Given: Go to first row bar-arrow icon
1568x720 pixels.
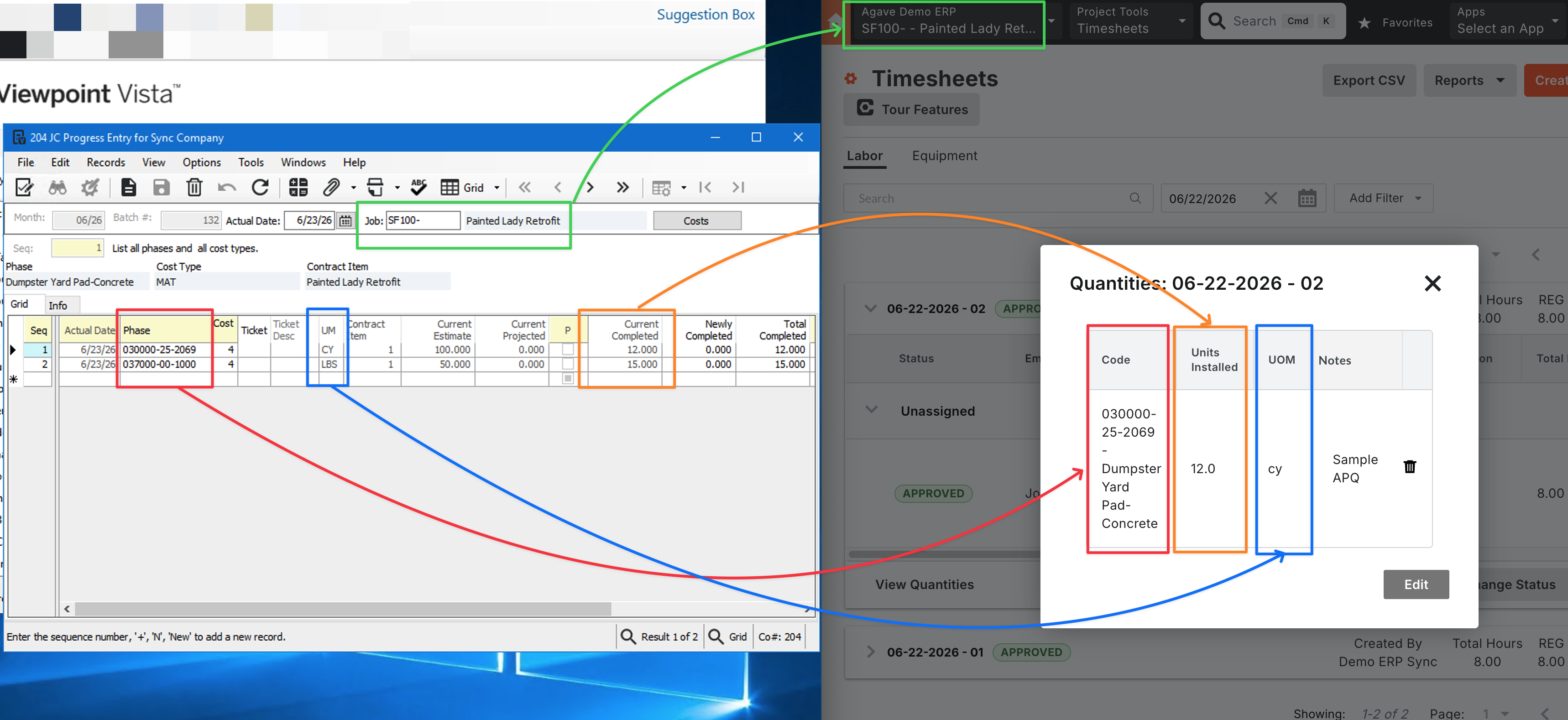Looking at the screenshot, I should 705,188.
